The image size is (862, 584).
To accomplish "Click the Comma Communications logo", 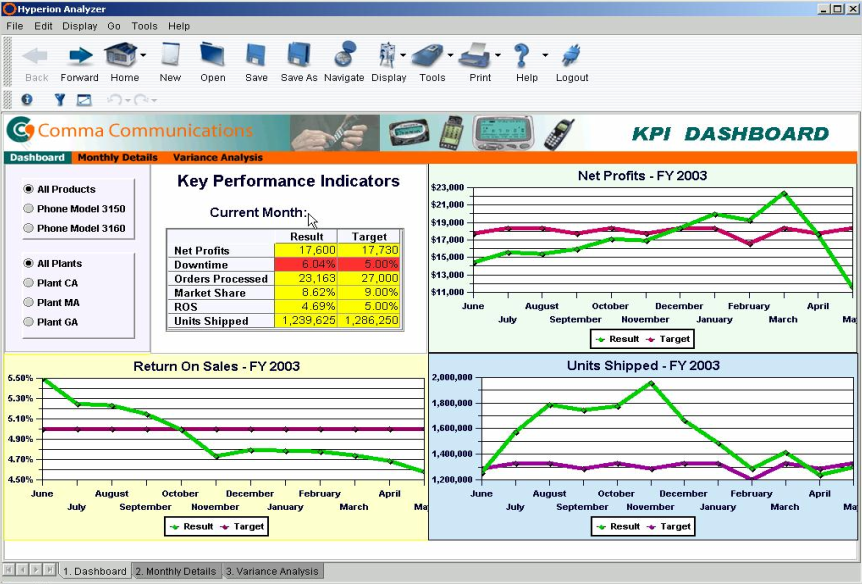I will click(x=130, y=130).
